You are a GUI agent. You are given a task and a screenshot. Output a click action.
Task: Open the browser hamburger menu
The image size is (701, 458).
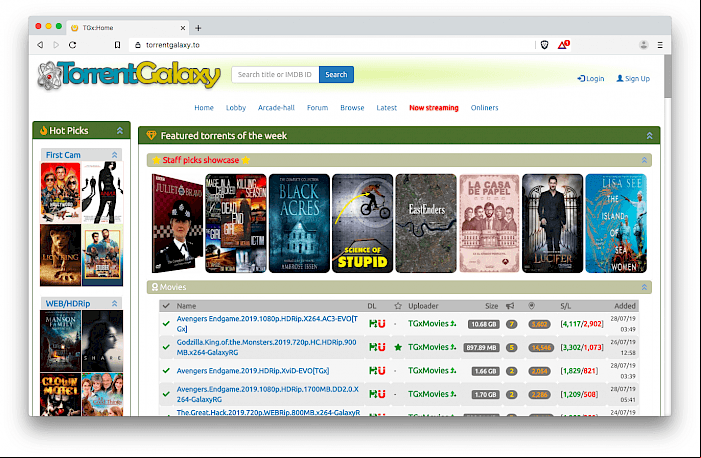660,45
